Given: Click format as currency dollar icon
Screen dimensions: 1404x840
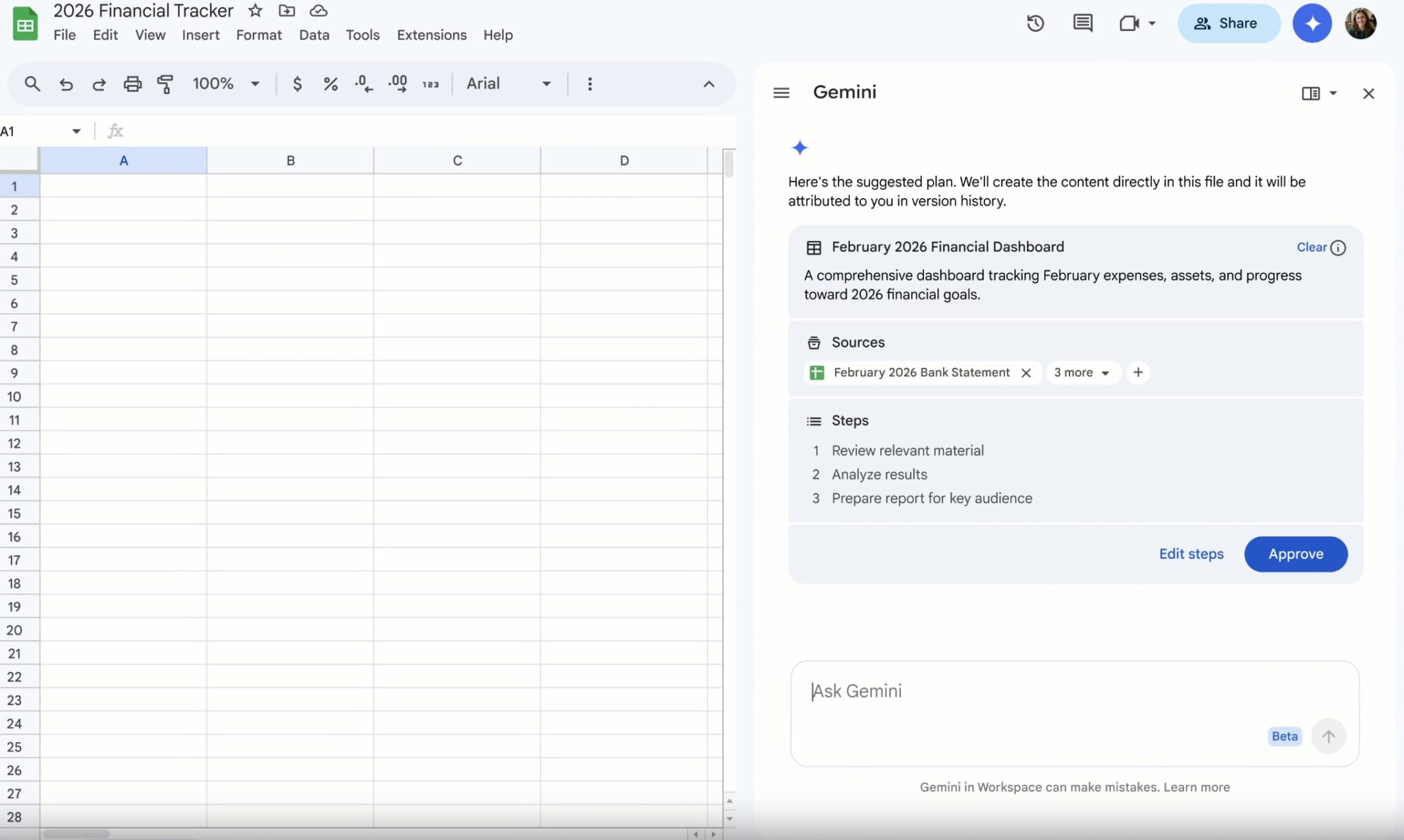Looking at the screenshot, I should tap(297, 84).
